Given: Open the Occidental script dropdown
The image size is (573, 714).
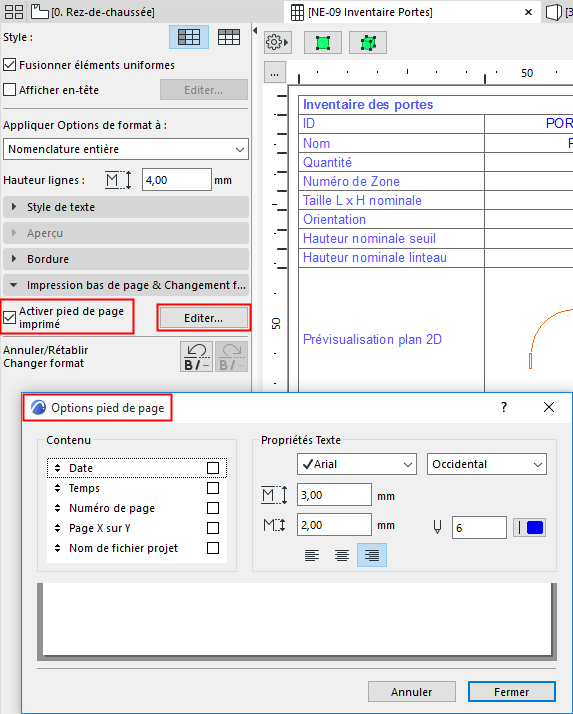Looking at the screenshot, I should pyautogui.click(x=486, y=464).
